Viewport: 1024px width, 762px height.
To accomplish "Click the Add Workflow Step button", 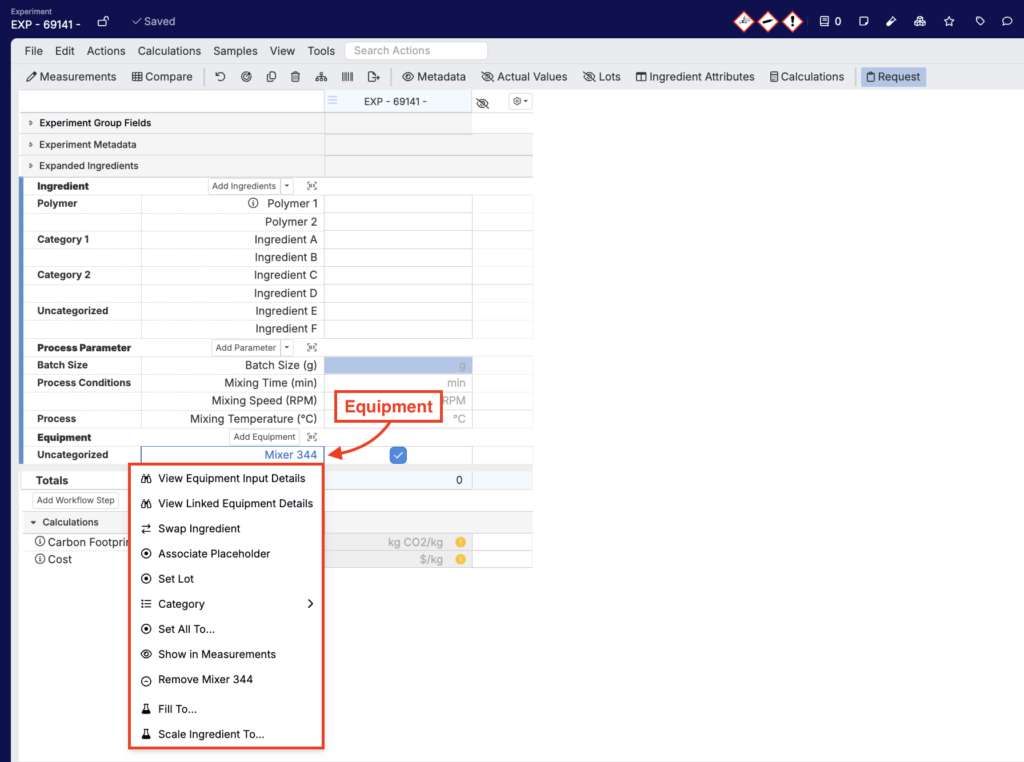I will pyautogui.click(x=76, y=500).
